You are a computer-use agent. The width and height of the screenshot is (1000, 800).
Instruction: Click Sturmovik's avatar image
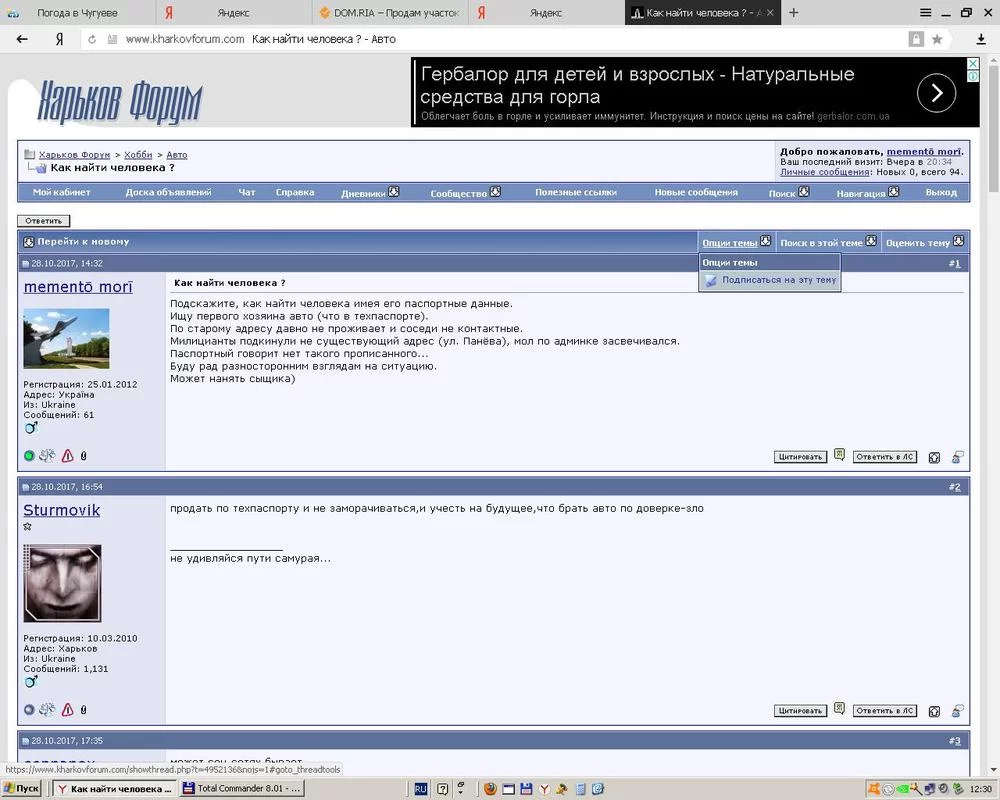[62, 583]
